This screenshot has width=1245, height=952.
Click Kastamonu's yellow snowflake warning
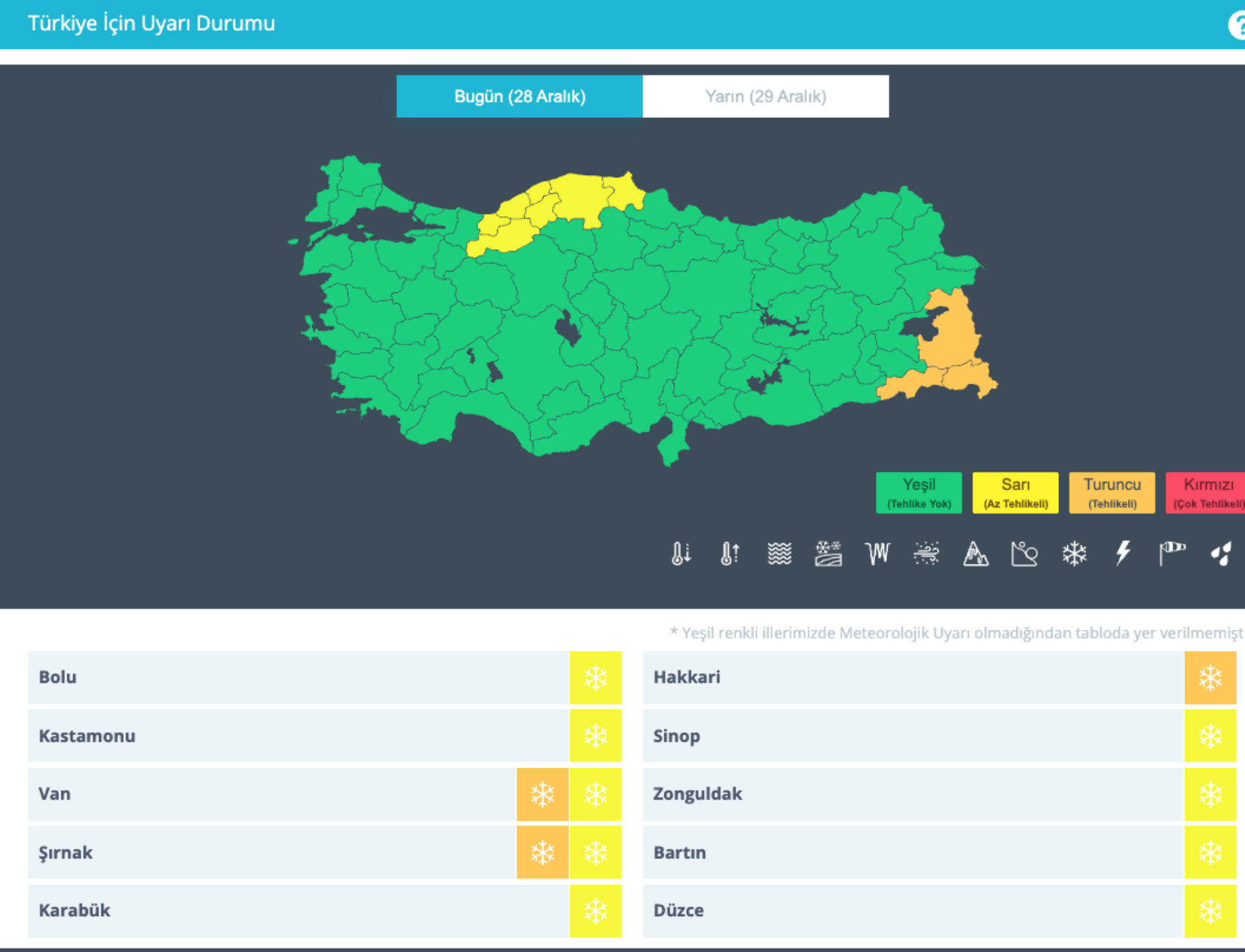pos(595,736)
